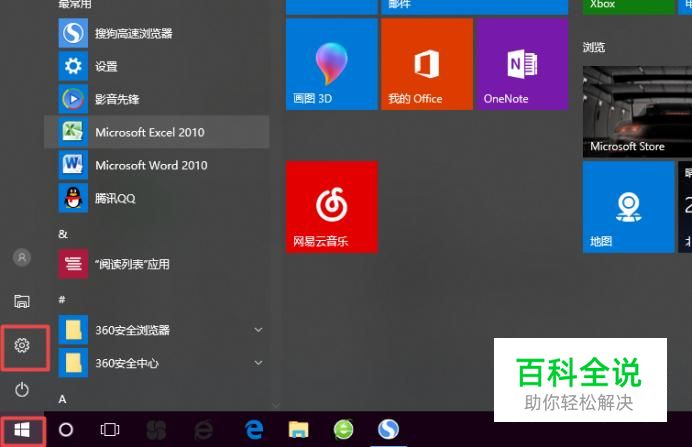Select the Microsoft Excel 2010 label
This screenshot has width=692, height=447.
click(x=150, y=132)
